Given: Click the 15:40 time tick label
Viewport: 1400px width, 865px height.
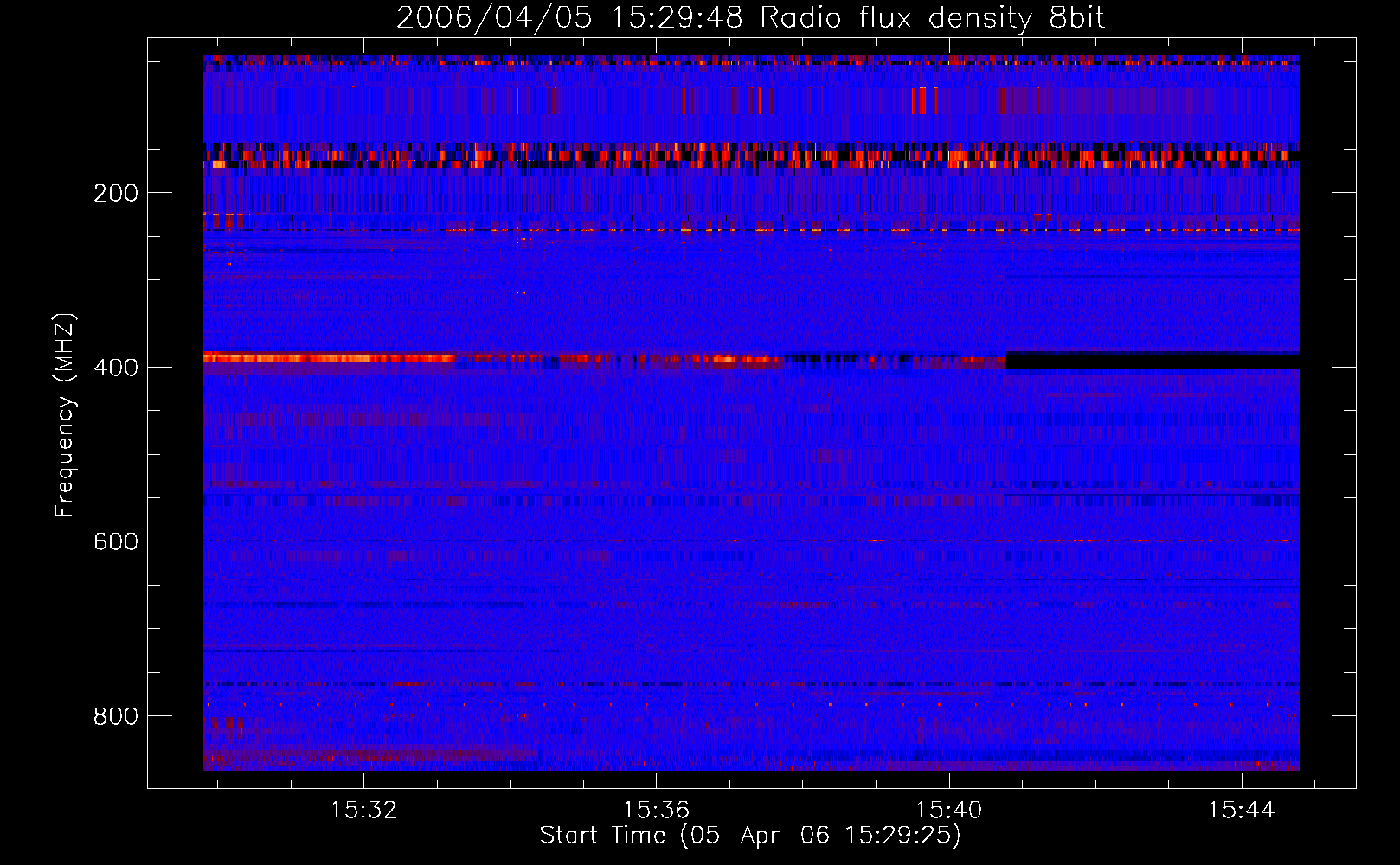Looking at the screenshot, I should [x=949, y=810].
